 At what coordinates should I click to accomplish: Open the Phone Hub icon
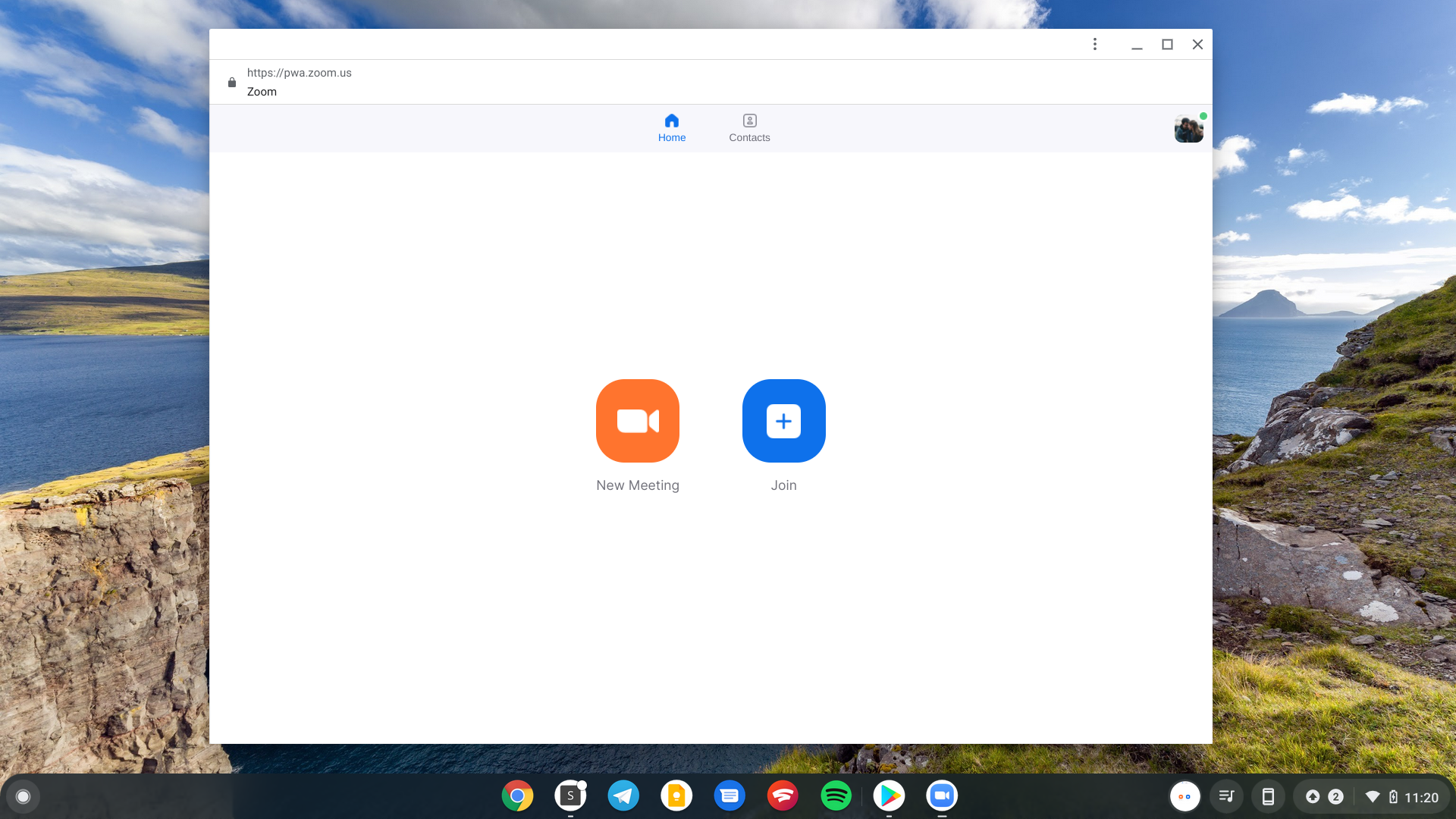[1269, 795]
